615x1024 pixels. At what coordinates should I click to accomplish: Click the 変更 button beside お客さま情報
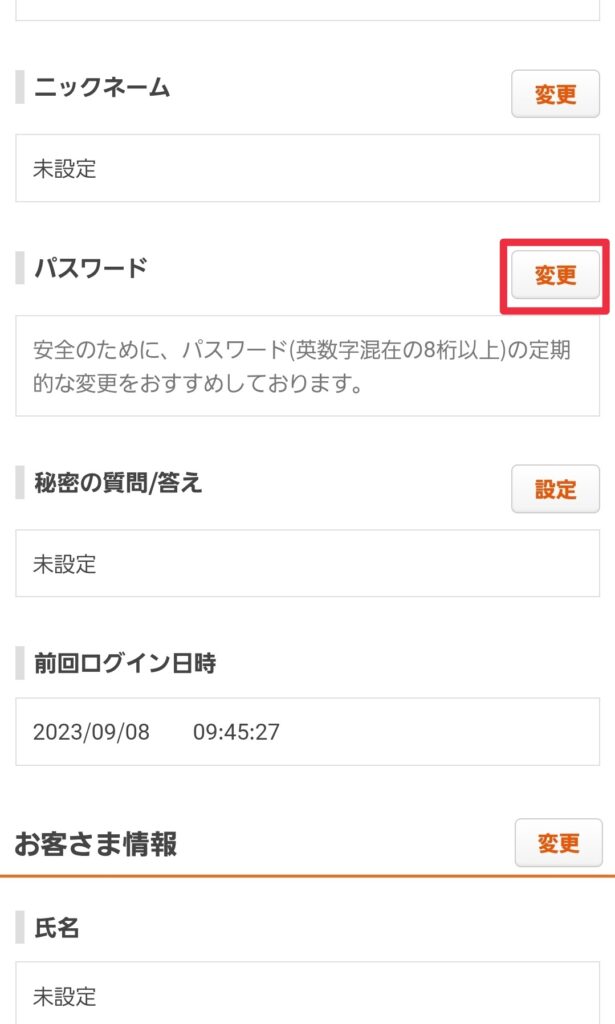pyautogui.click(x=558, y=843)
